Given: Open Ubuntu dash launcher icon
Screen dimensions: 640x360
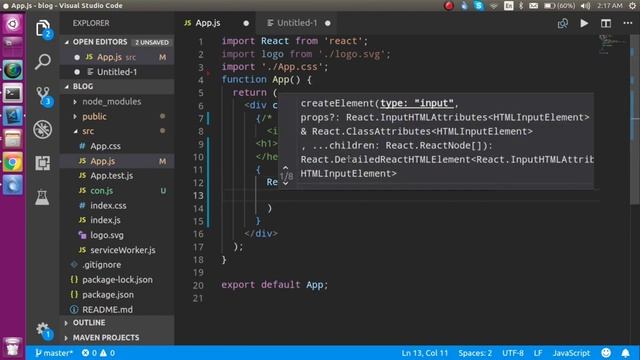Looking at the screenshot, I should coord(13,24).
